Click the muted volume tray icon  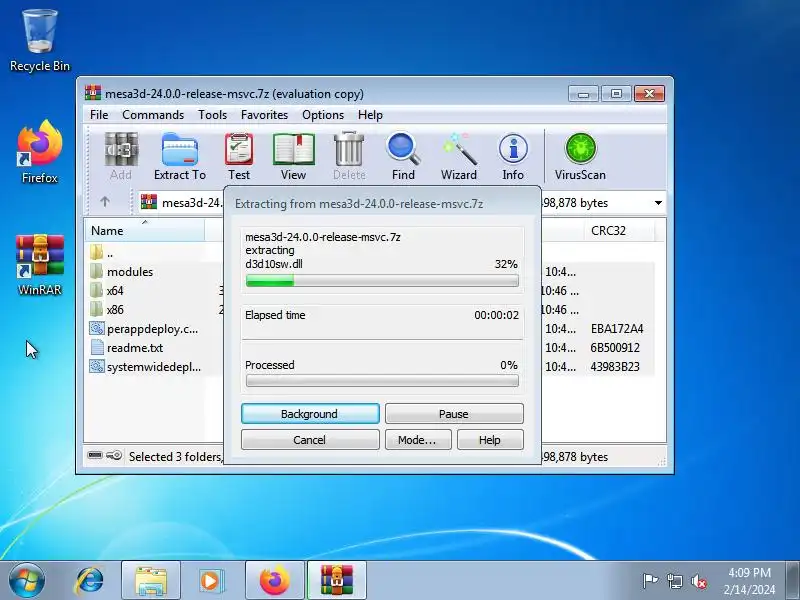[698, 581]
